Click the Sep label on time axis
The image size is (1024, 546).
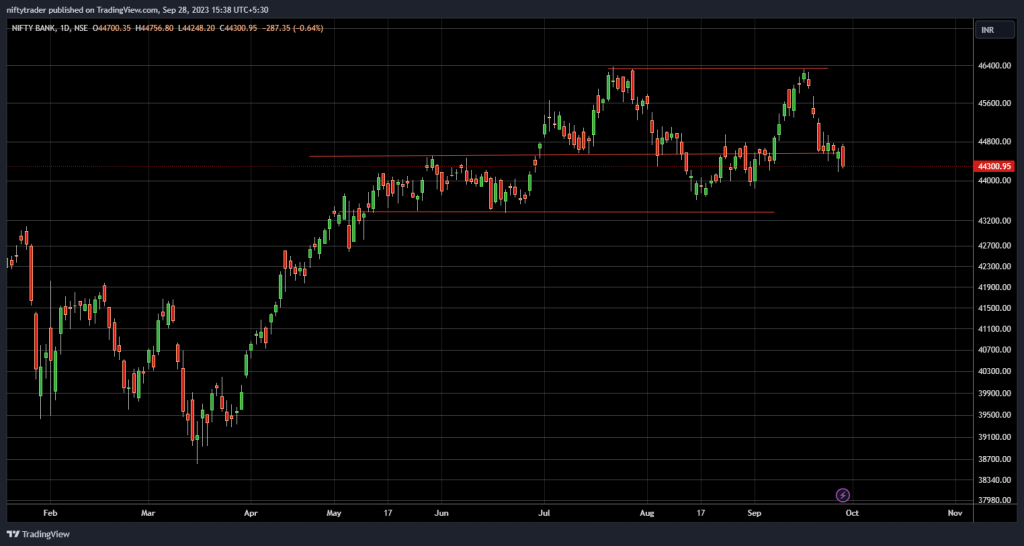[754, 513]
